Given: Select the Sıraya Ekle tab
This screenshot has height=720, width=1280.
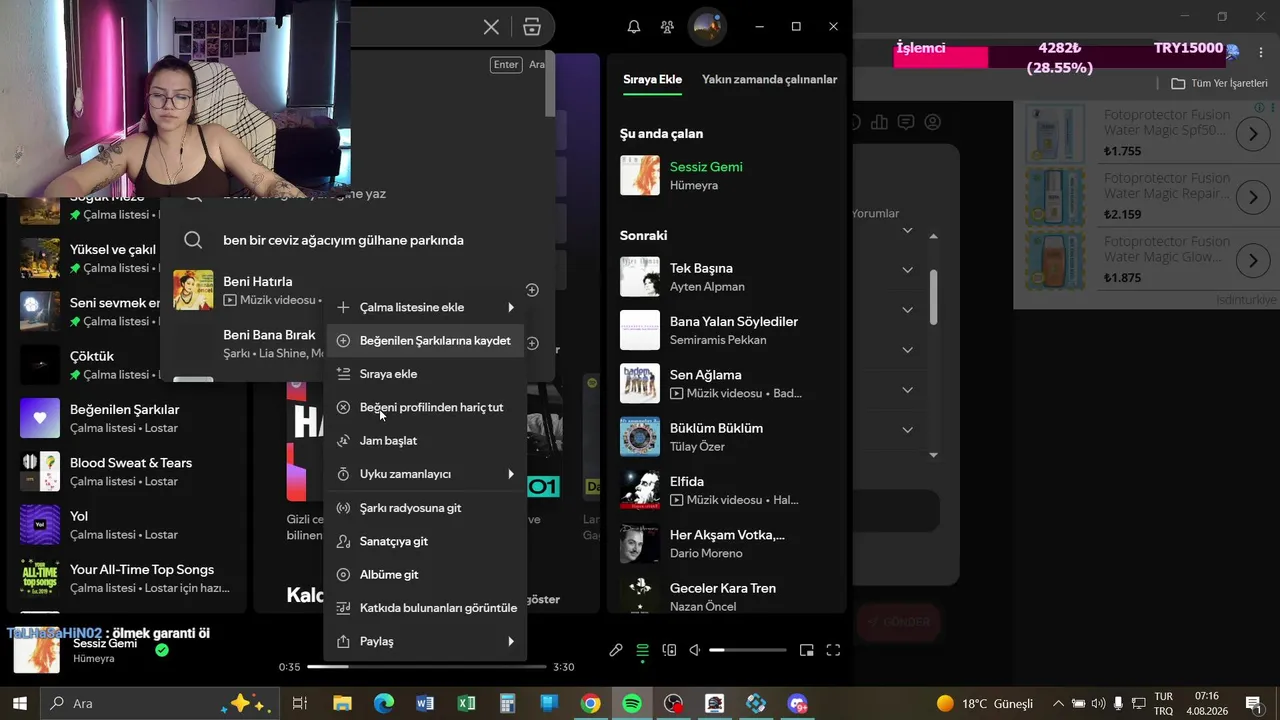Looking at the screenshot, I should (652, 80).
